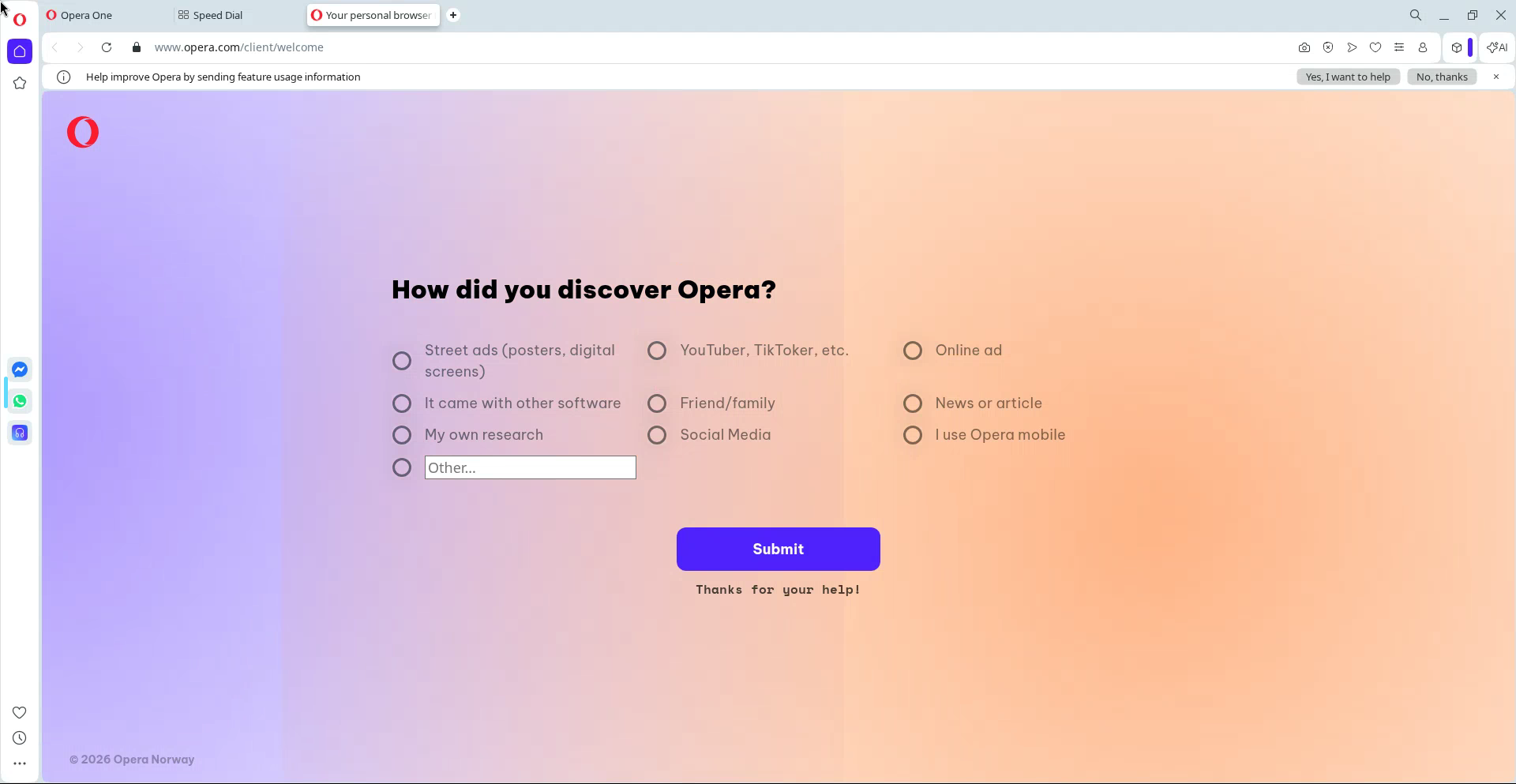Open the music player sidebar icon

20,433
